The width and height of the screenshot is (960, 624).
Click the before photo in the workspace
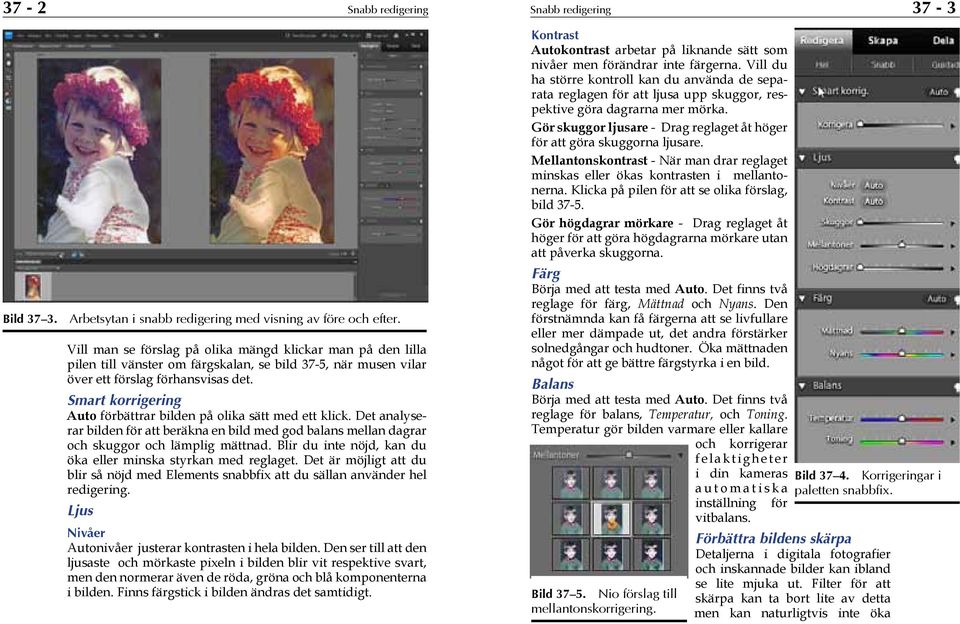pyautogui.click(x=99, y=151)
